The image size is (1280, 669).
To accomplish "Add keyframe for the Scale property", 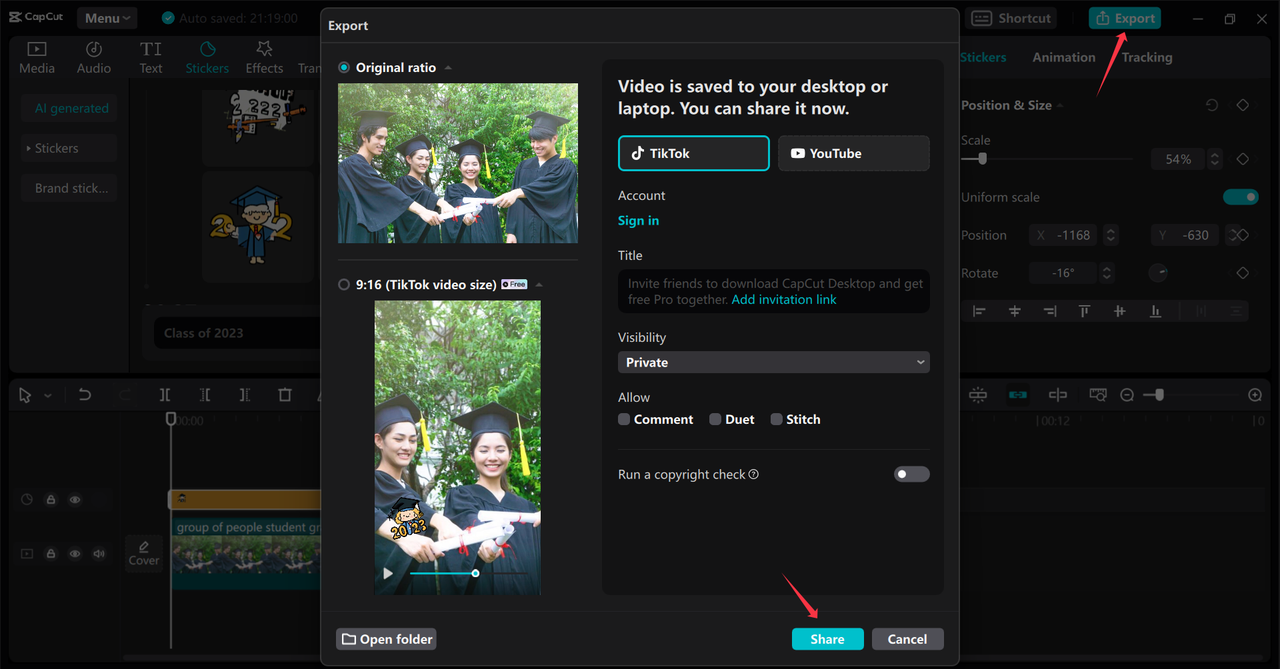I will (x=1243, y=159).
